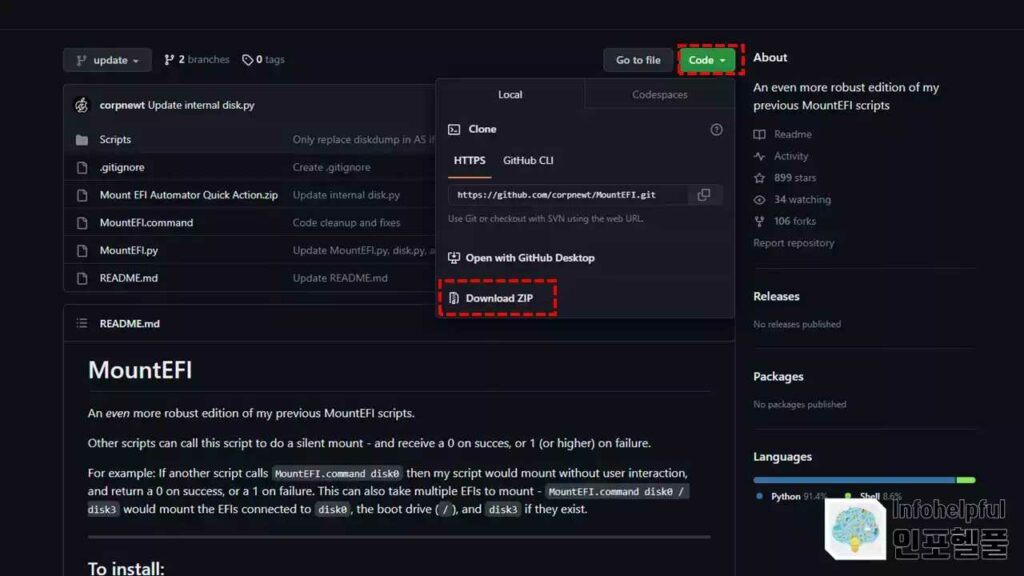Switch to the Codespaces tab
Screen dimensions: 1024x576
(x=660, y=95)
